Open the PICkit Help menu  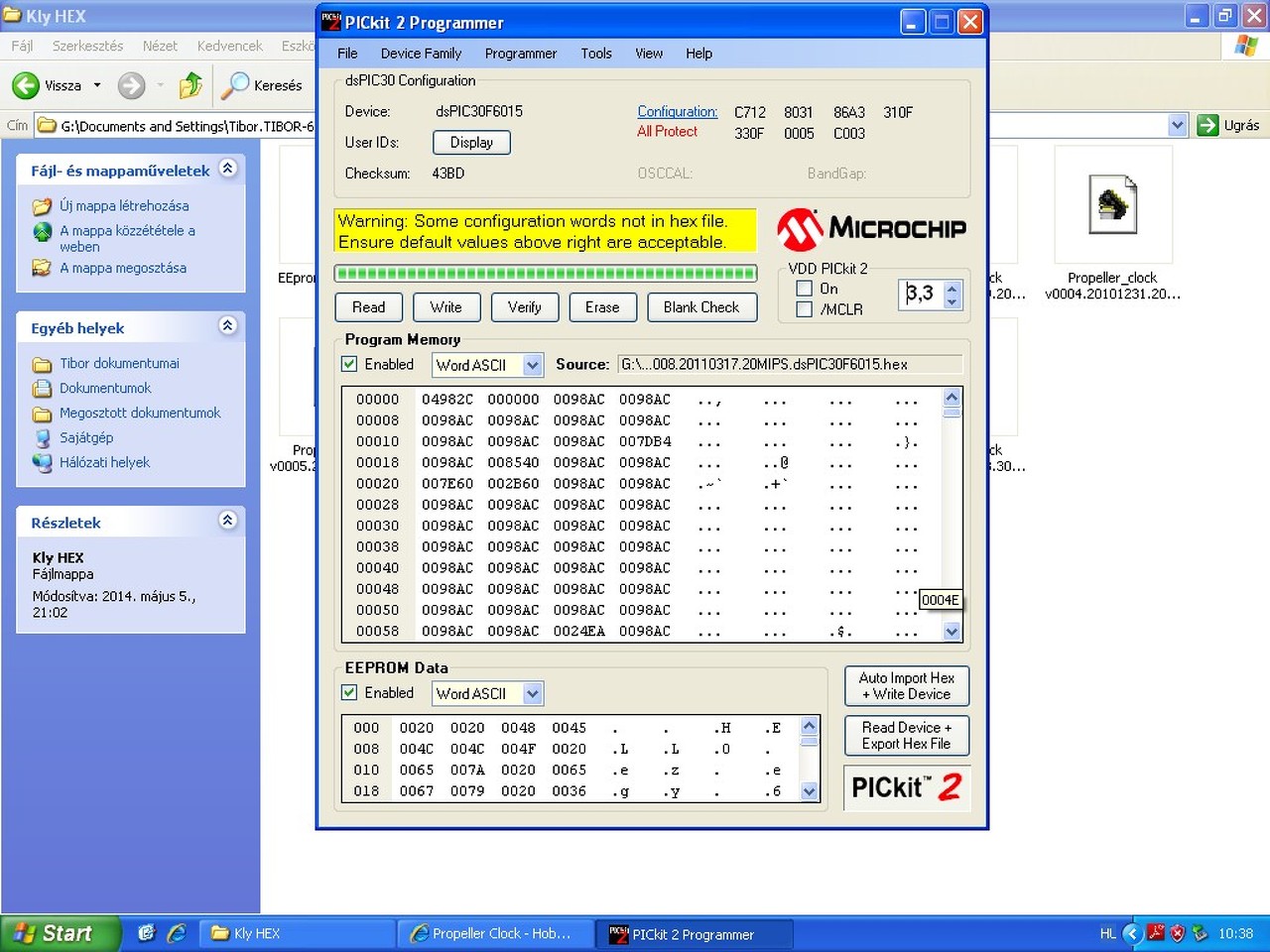coord(698,54)
